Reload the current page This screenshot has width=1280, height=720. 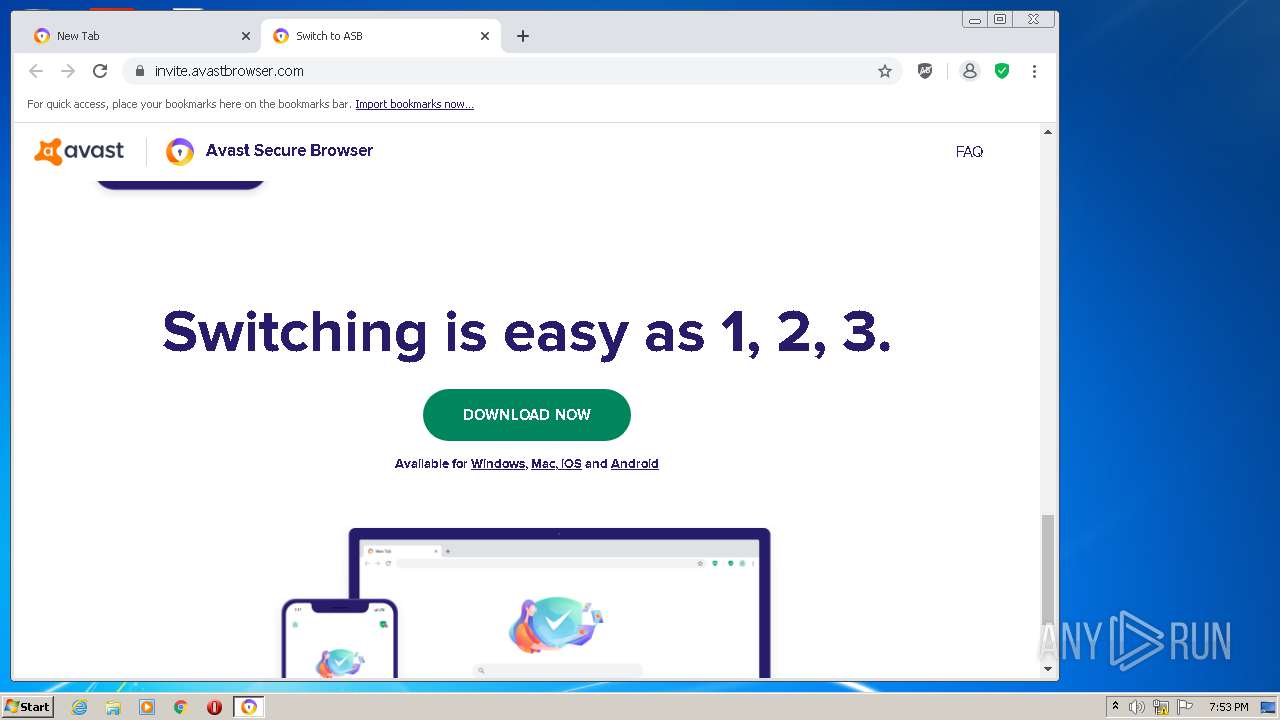click(x=100, y=71)
